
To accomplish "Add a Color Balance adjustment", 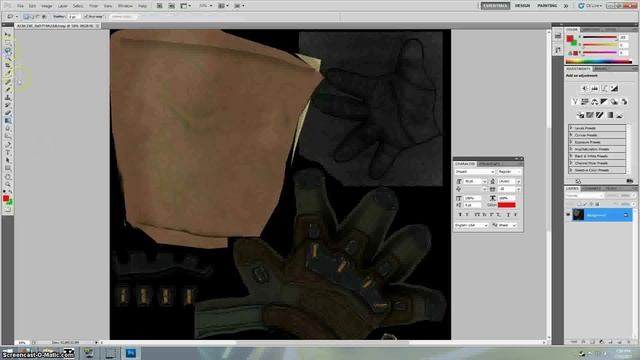I will tap(595, 102).
